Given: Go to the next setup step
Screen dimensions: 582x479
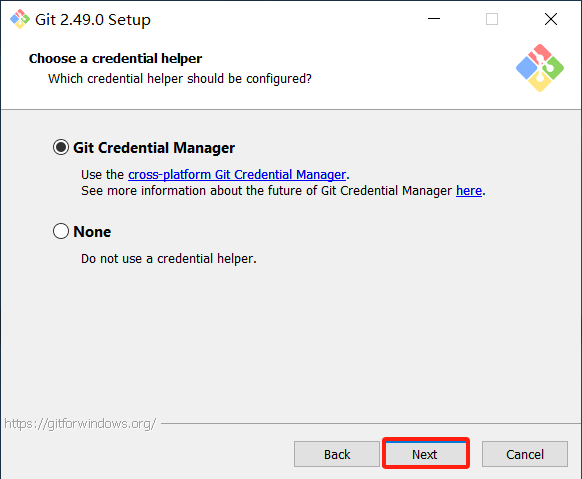Looking at the screenshot, I should coord(425,454).
